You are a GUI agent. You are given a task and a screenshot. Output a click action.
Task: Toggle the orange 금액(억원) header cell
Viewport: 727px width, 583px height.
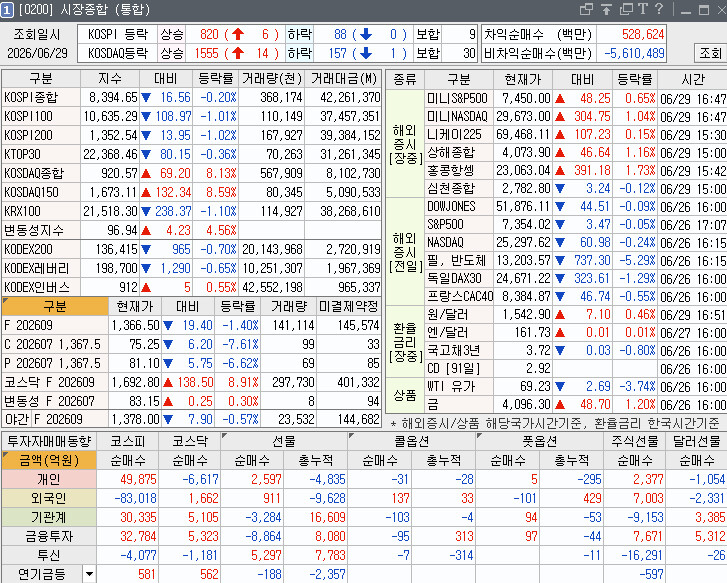pos(49,461)
